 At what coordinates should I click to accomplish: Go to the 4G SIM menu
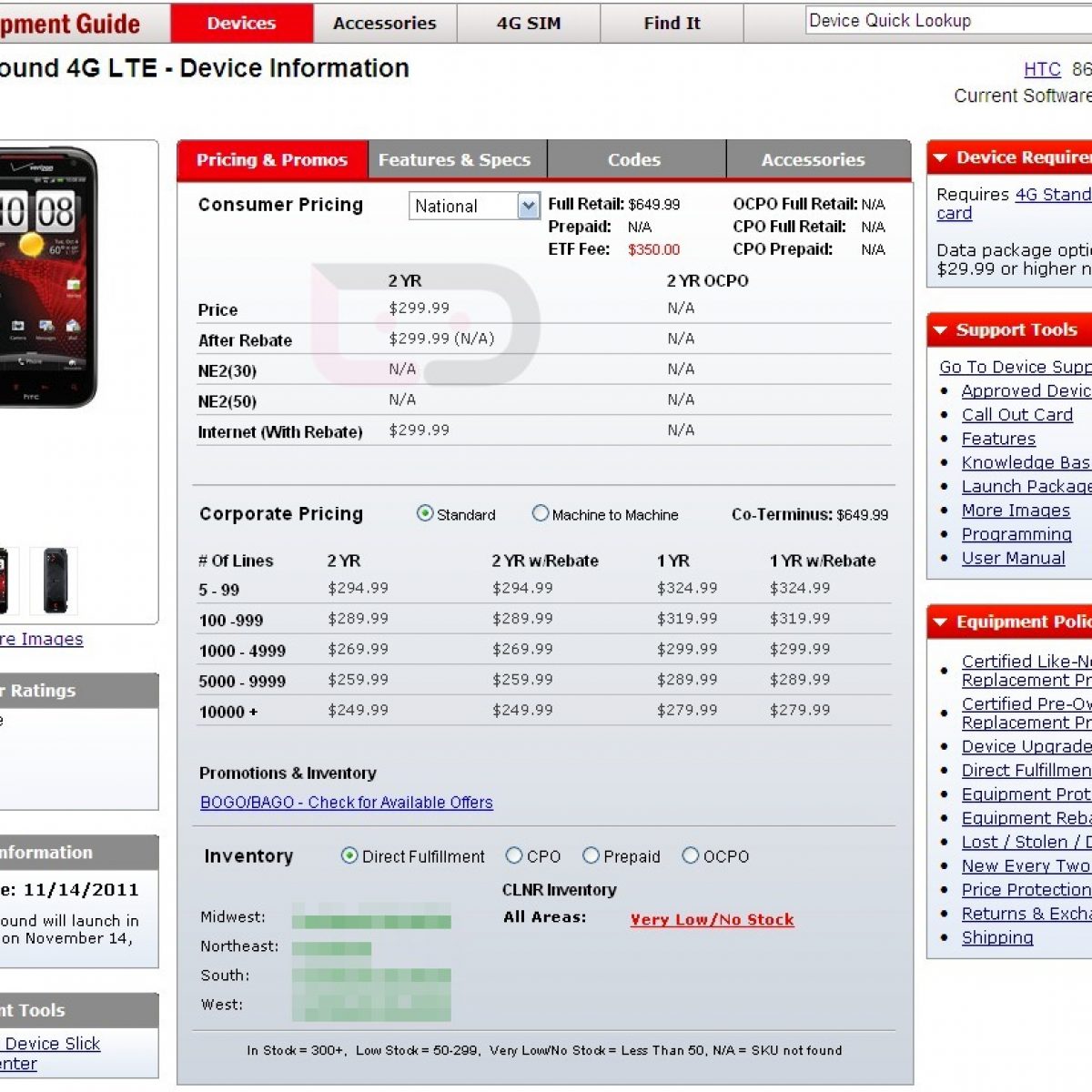coord(529,24)
